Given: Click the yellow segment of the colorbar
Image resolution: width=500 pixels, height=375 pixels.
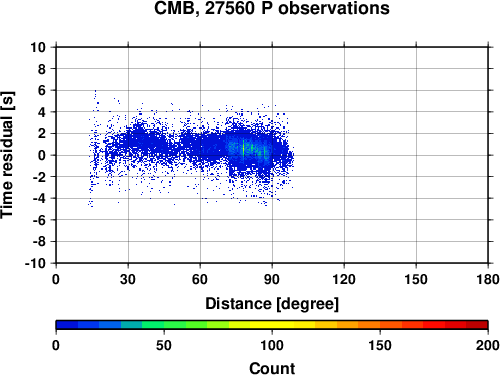Looking at the screenshot, I should click(x=272, y=325).
